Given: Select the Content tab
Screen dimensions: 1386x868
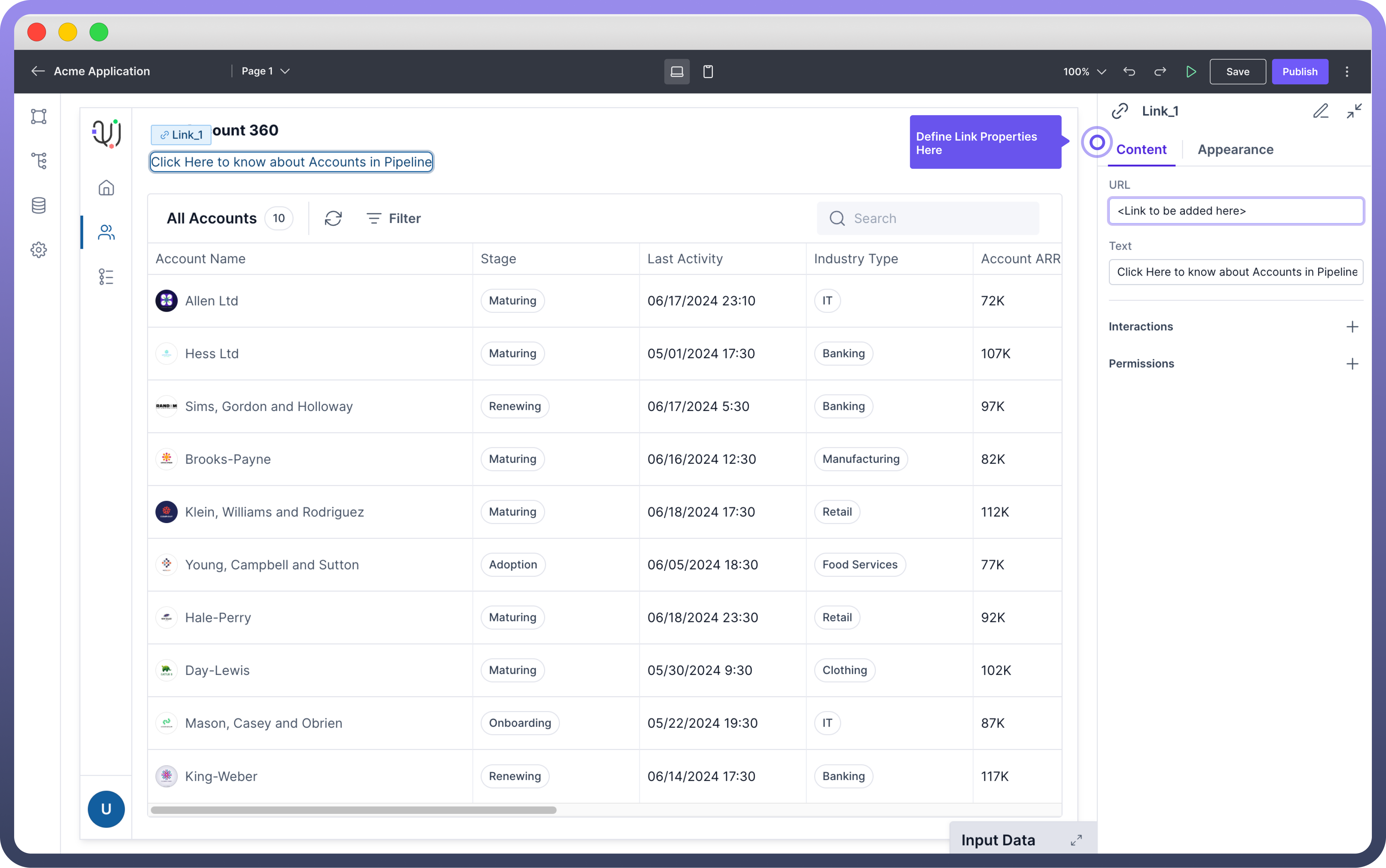Looking at the screenshot, I should (x=1141, y=149).
